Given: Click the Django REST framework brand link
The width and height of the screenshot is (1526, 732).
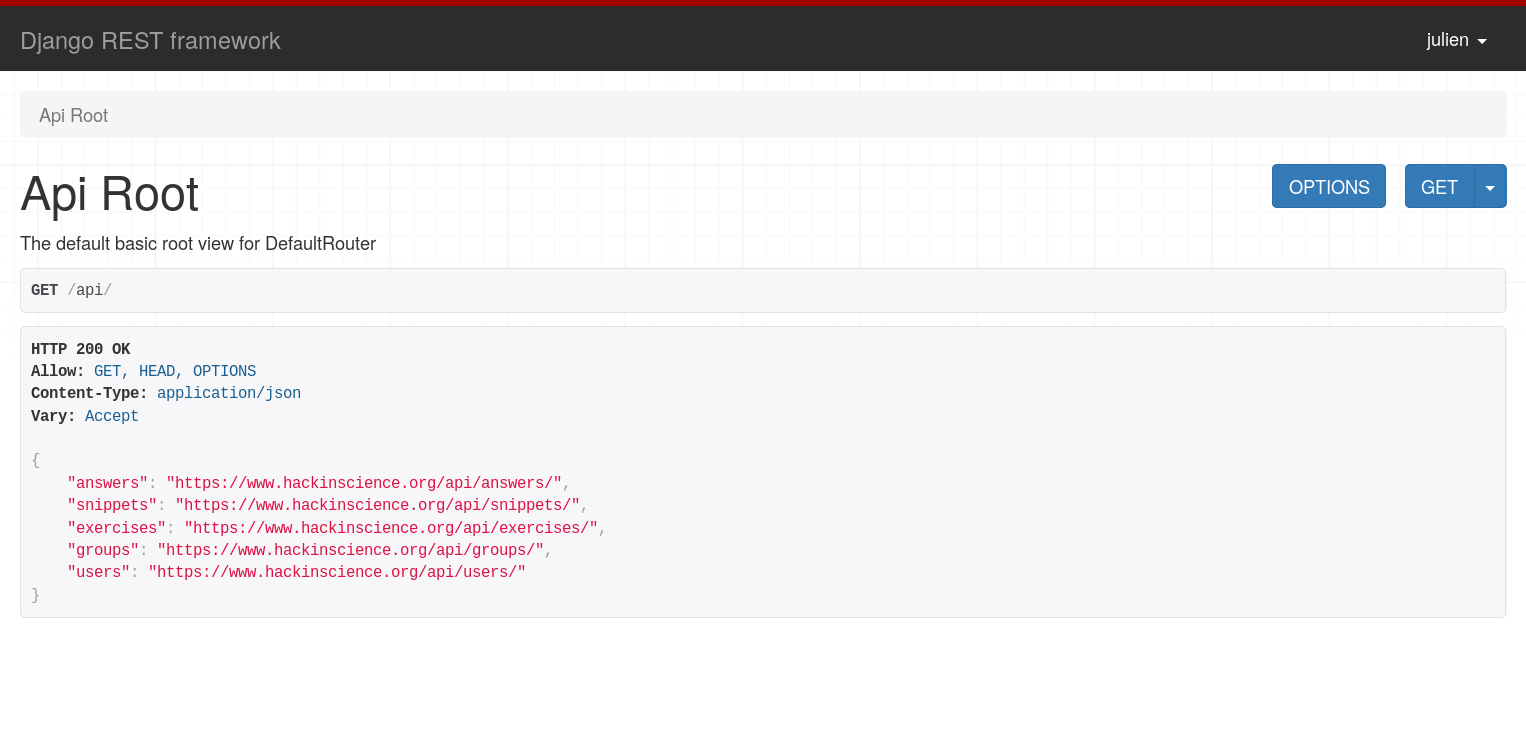Looking at the screenshot, I should [x=150, y=41].
